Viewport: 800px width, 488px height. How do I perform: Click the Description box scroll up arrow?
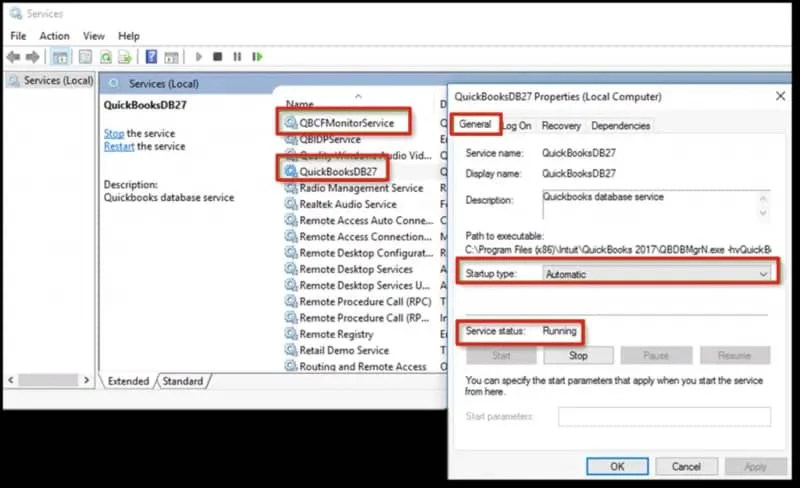[x=763, y=198]
